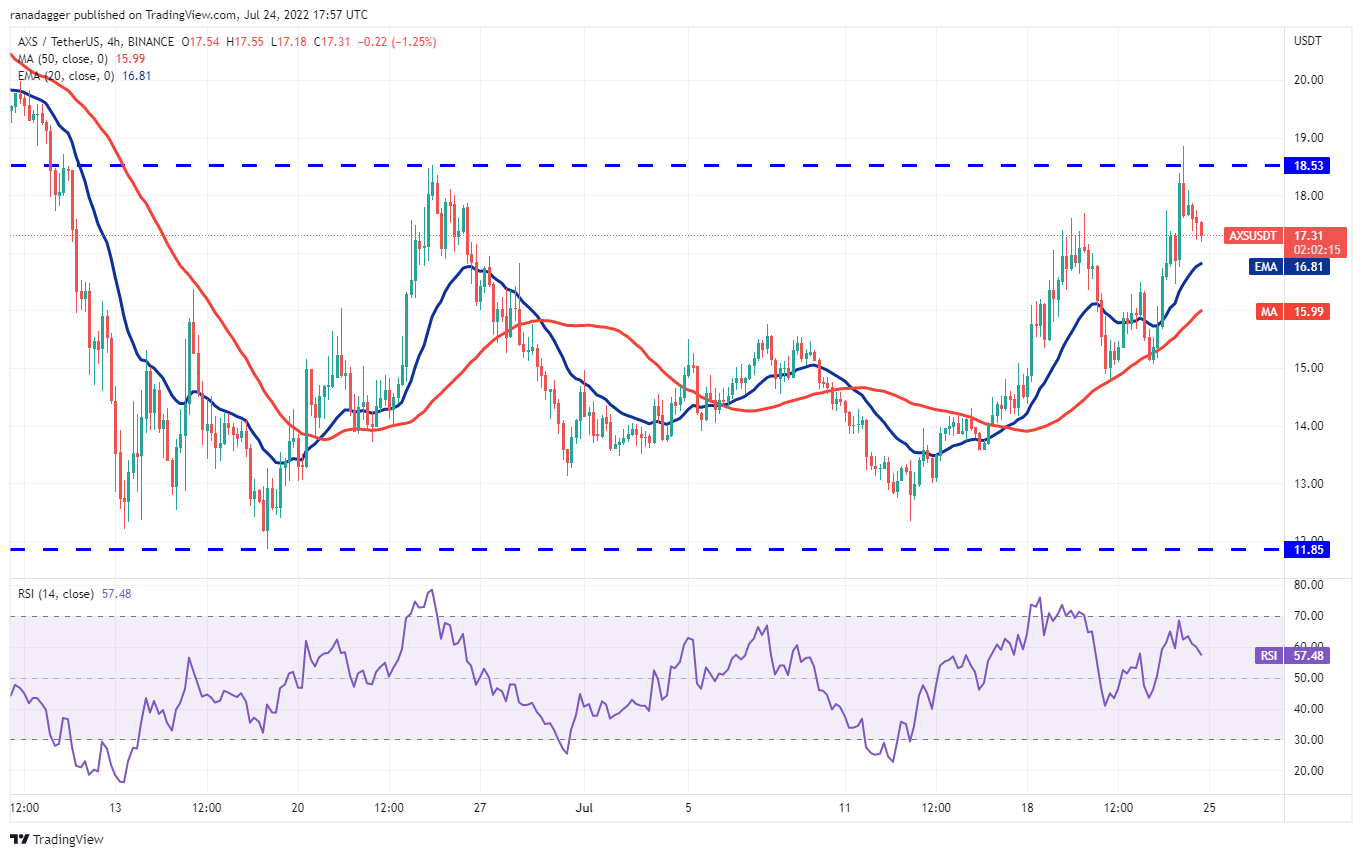Click the red 17.31 last price tag
The width and height of the screenshot is (1362, 857).
click(1307, 236)
